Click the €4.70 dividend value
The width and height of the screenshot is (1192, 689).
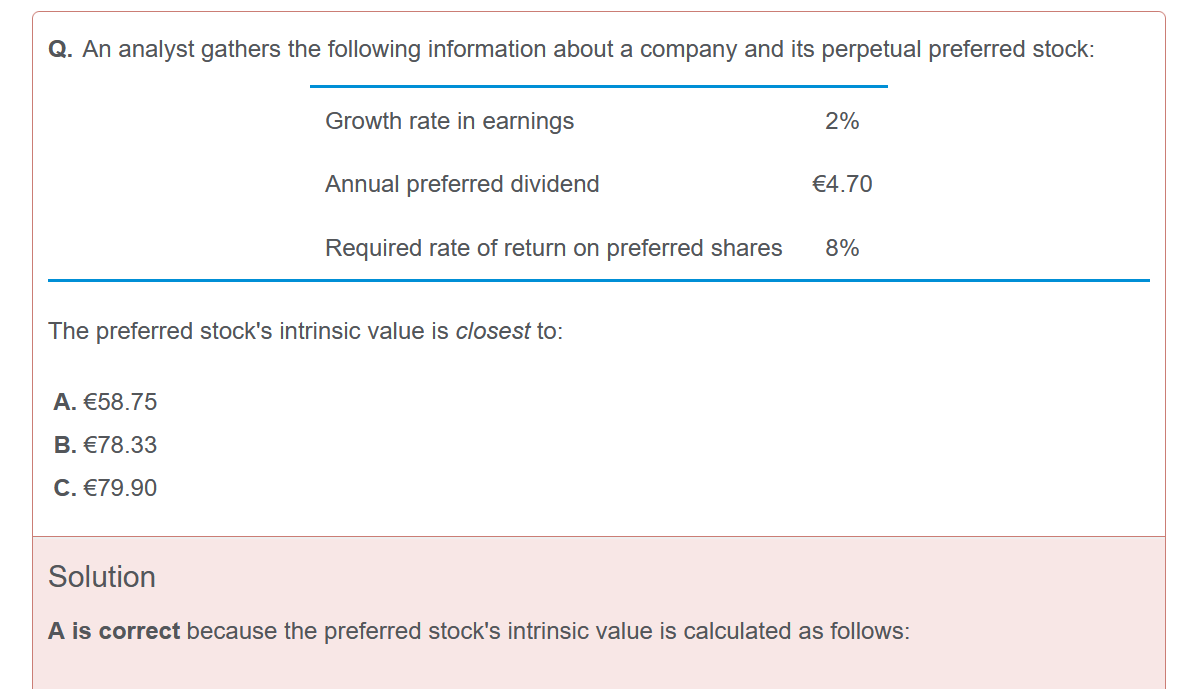click(842, 184)
